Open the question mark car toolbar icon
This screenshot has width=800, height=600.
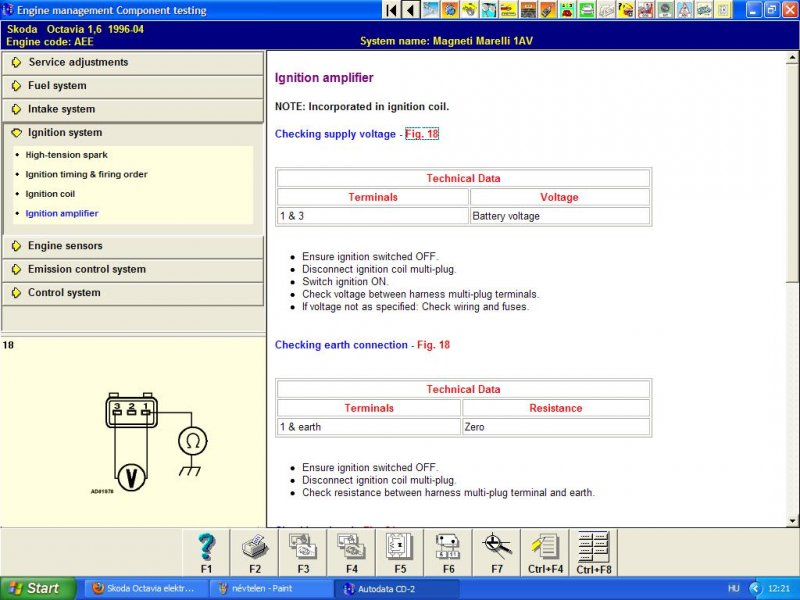(626, 10)
